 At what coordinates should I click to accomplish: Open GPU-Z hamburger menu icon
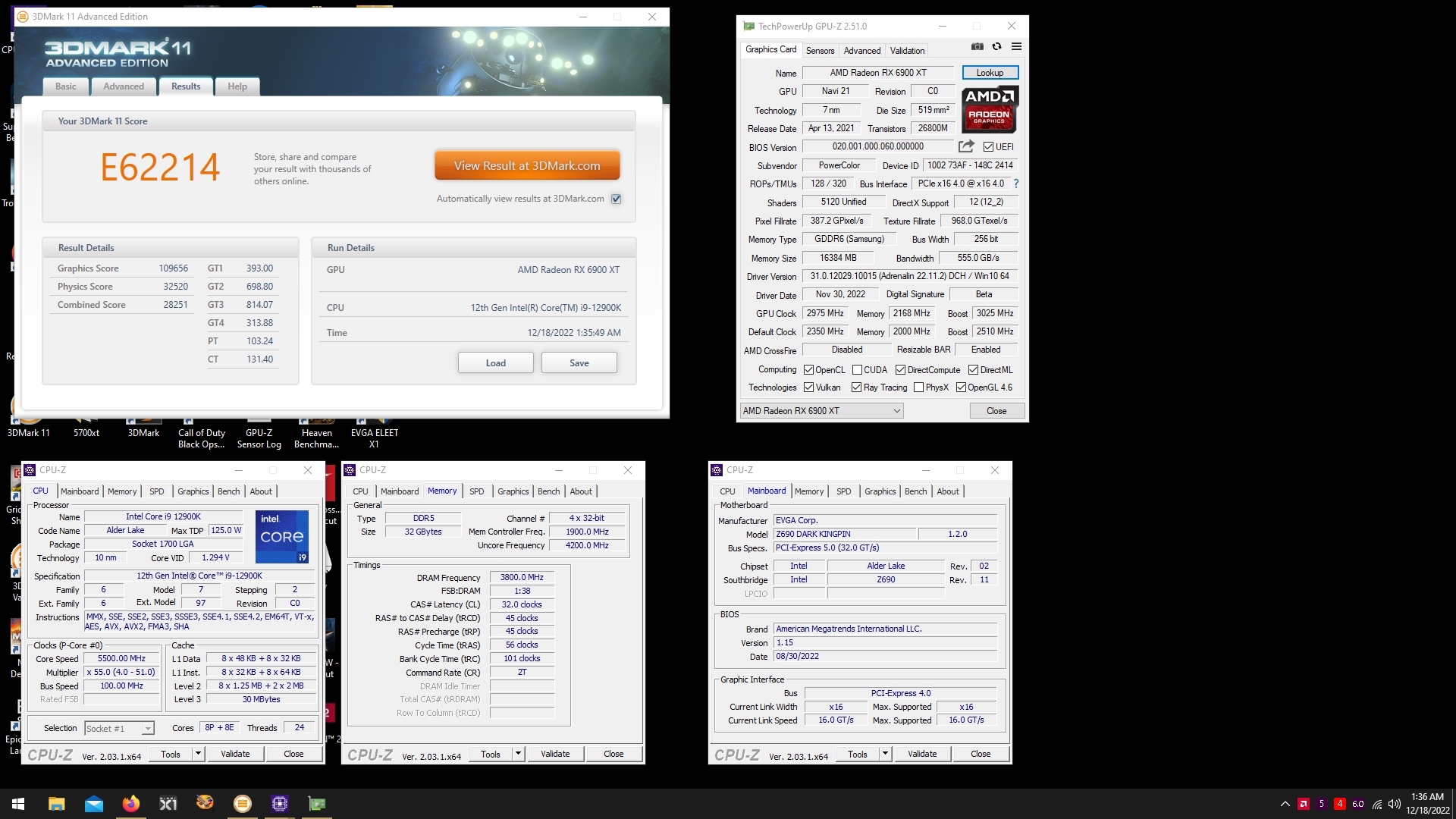click(x=1016, y=47)
